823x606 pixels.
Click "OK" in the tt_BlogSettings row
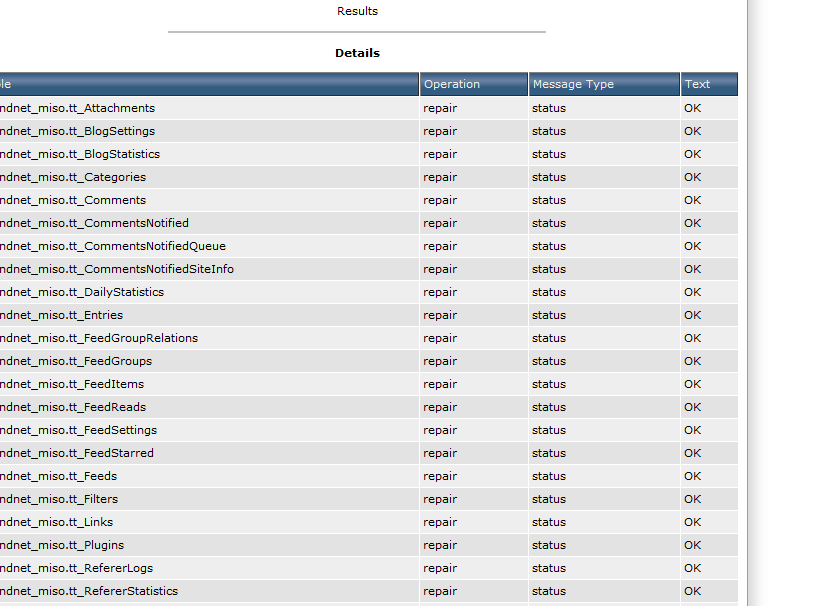[692, 131]
